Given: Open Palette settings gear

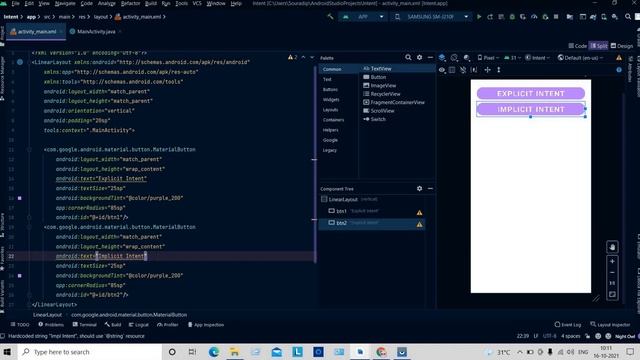Looking at the screenshot, I should point(419,58).
